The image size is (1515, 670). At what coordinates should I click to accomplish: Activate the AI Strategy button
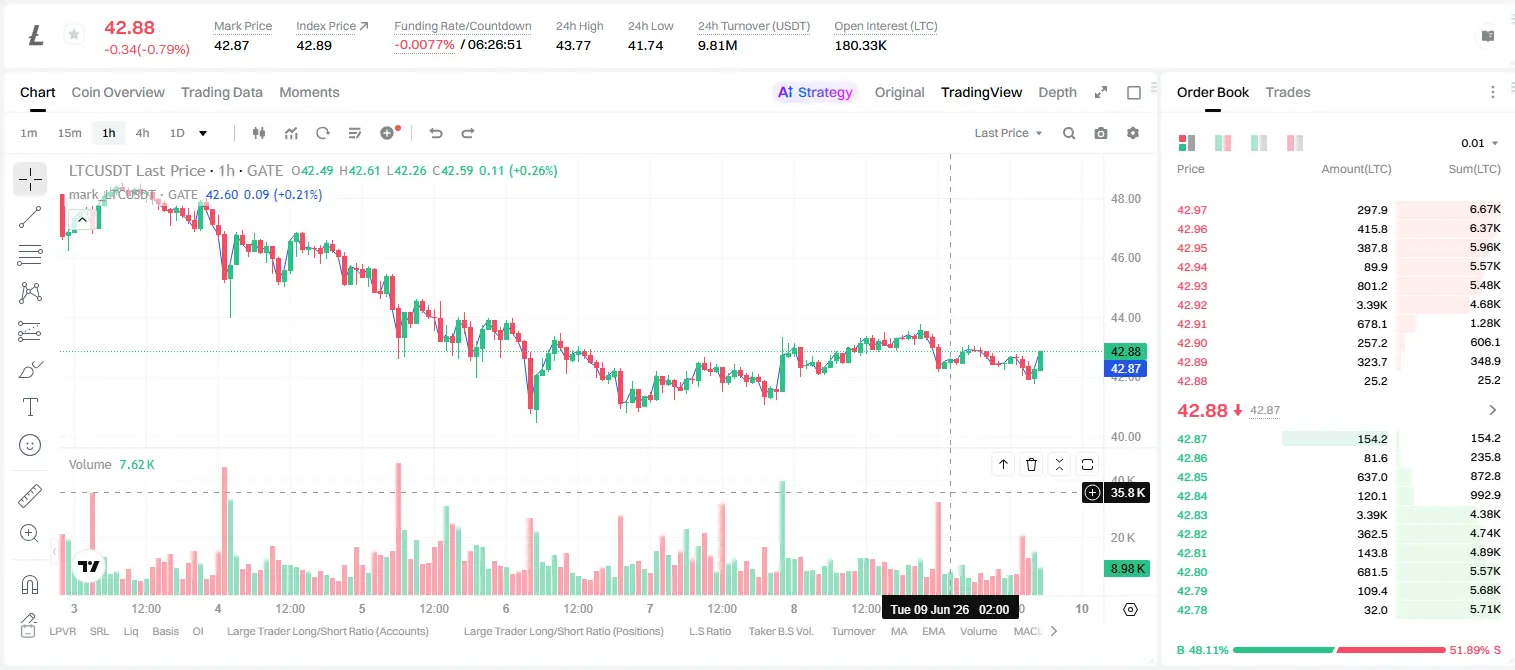pos(815,92)
